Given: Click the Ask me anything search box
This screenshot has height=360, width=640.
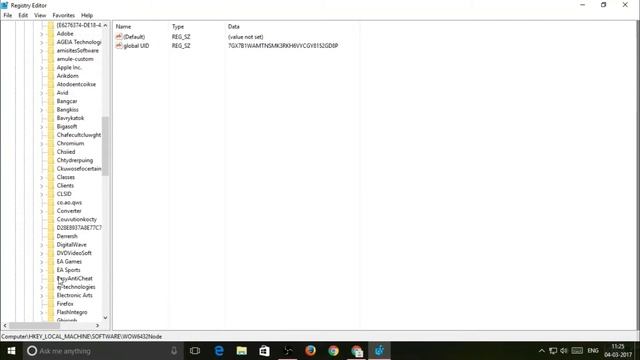Looking at the screenshot, I should (x=104, y=351).
